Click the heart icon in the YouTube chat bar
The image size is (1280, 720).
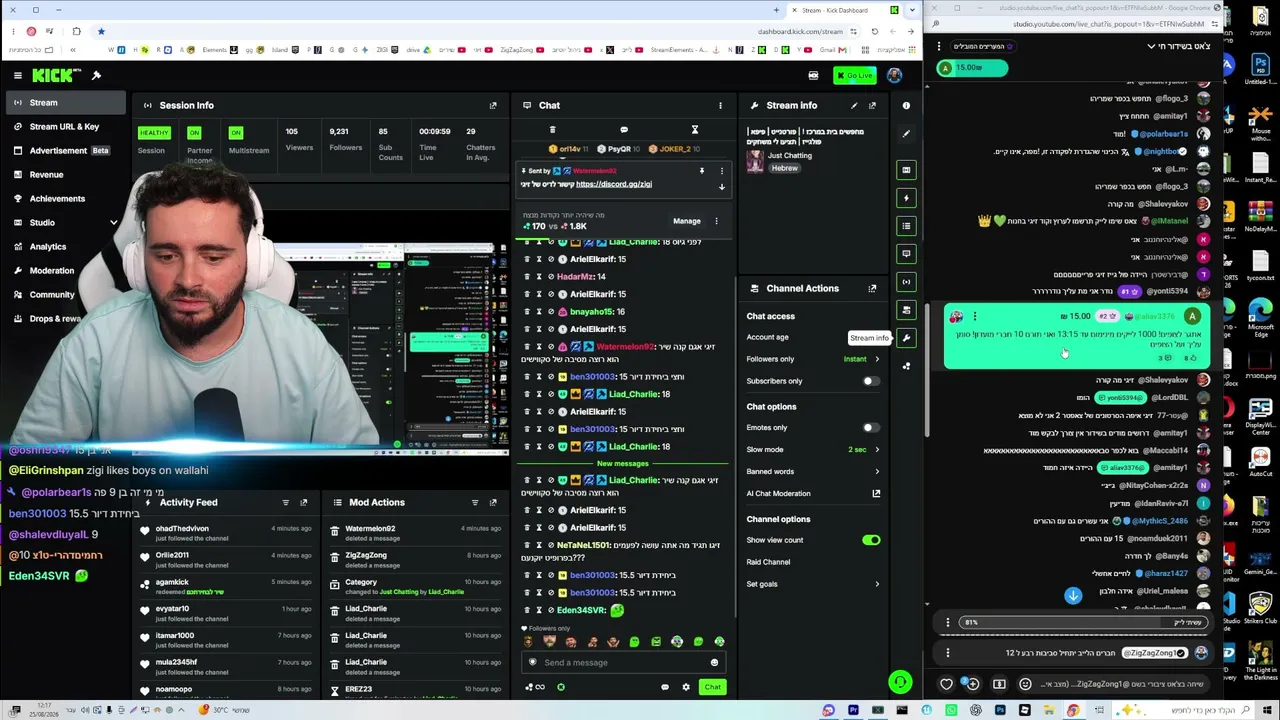pyautogui.click(x=946, y=684)
